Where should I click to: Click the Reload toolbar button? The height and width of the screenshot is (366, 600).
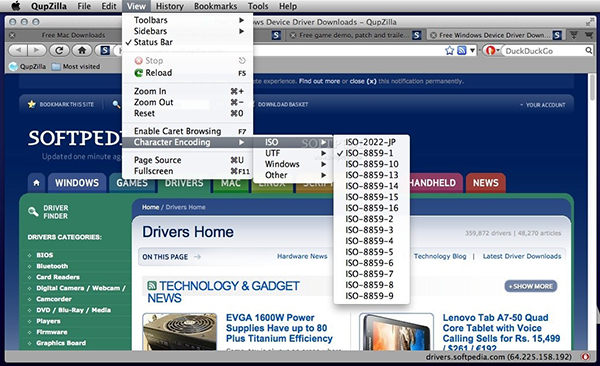tap(59, 50)
